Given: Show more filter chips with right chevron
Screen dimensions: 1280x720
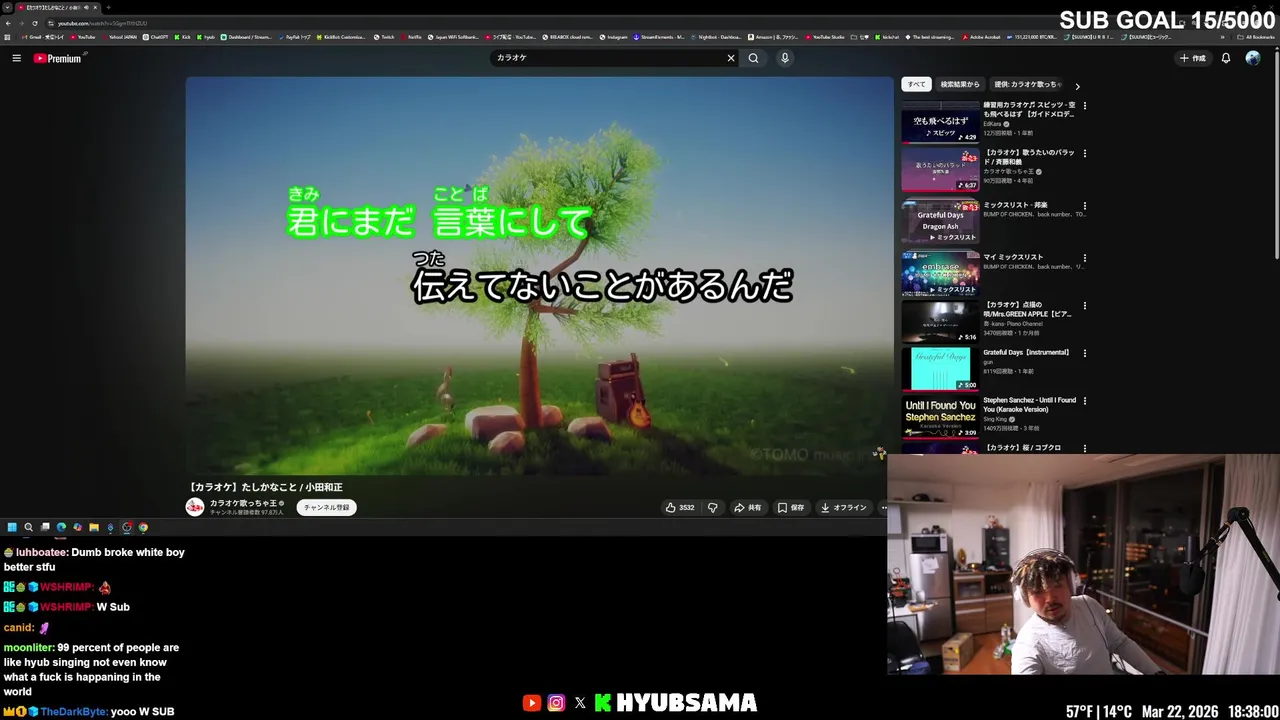Looking at the screenshot, I should 1077,86.
